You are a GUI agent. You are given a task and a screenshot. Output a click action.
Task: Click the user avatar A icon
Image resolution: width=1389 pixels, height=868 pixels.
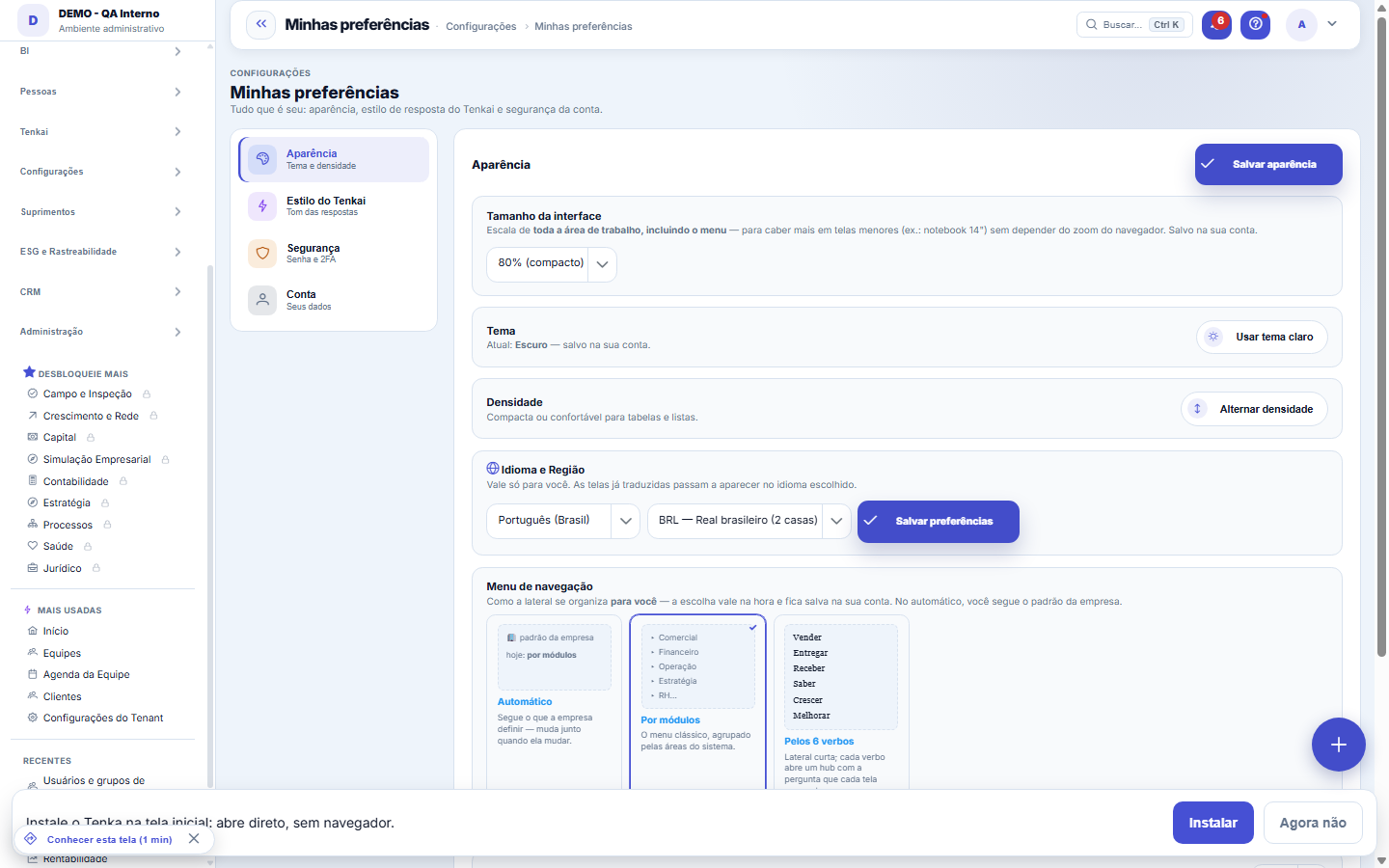1301,25
